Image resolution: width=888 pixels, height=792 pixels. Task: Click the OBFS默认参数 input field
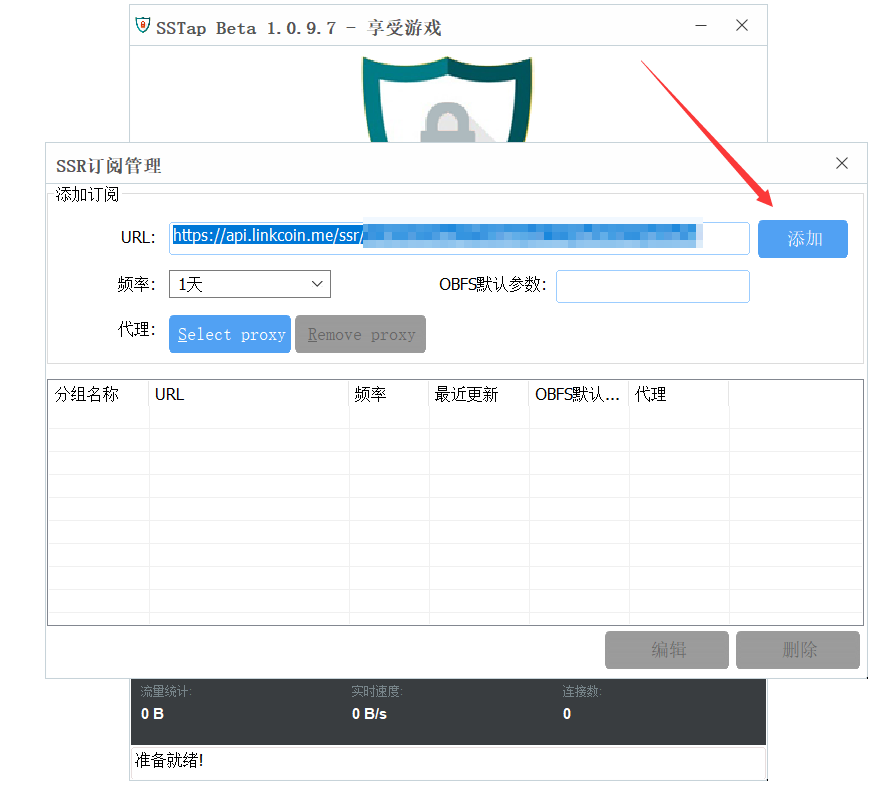click(x=652, y=286)
